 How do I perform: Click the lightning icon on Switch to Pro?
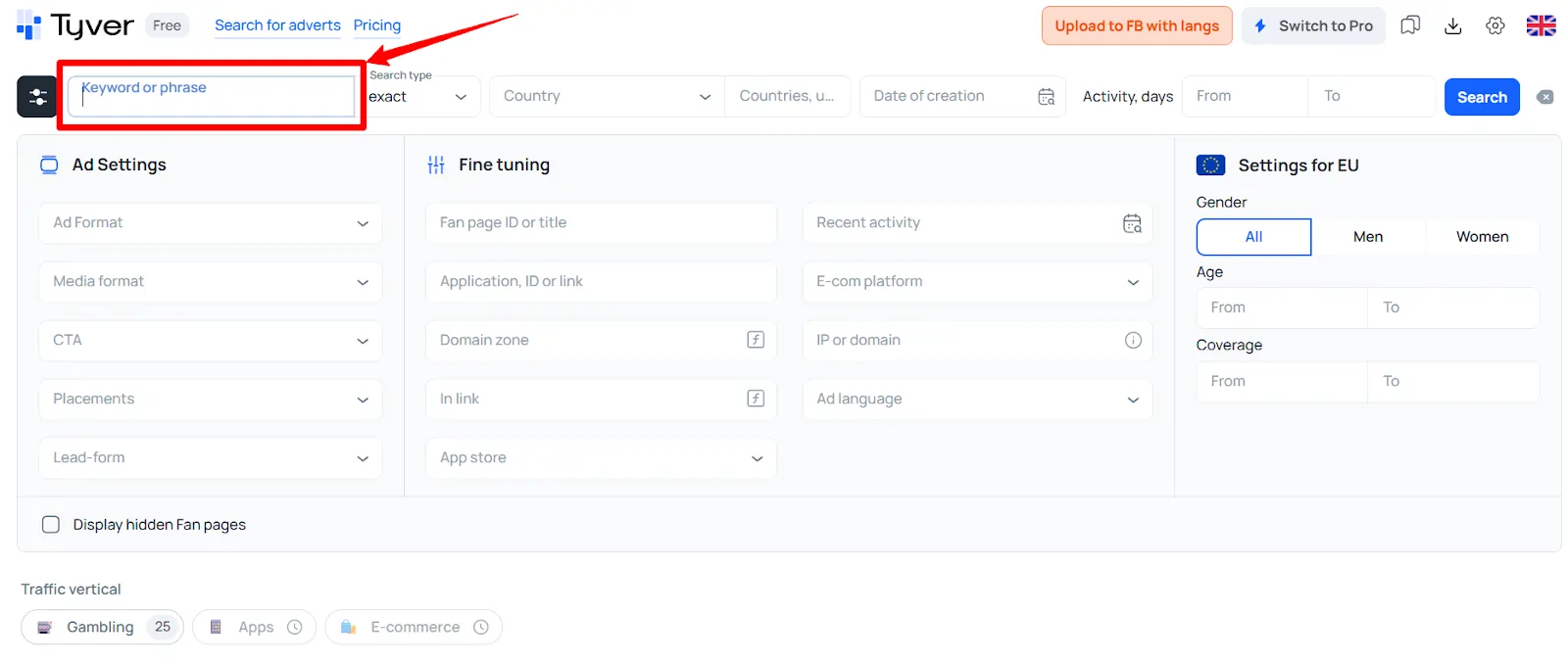coord(1260,25)
